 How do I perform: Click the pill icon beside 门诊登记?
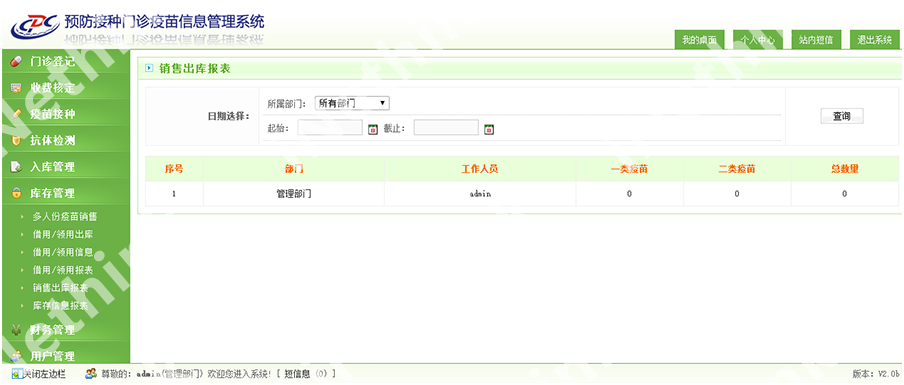pyautogui.click(x=16, y=62)
